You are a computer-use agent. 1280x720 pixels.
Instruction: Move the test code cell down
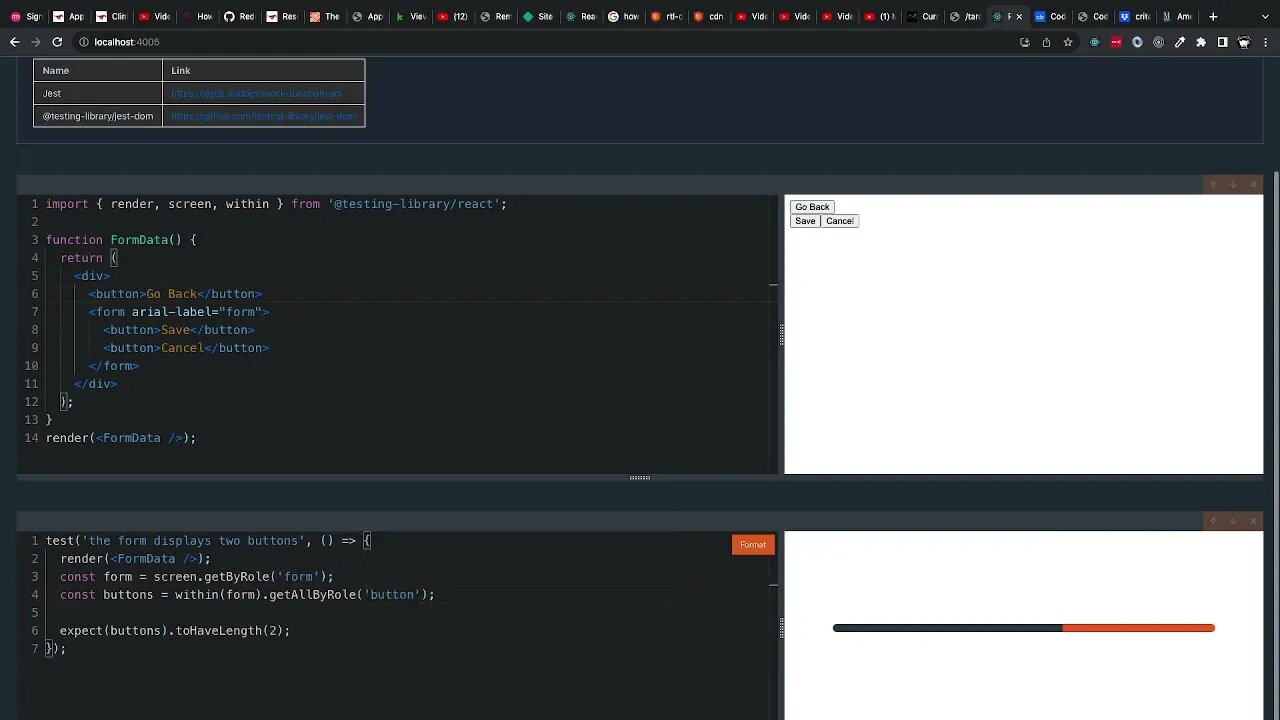[x=1233, y=520]
